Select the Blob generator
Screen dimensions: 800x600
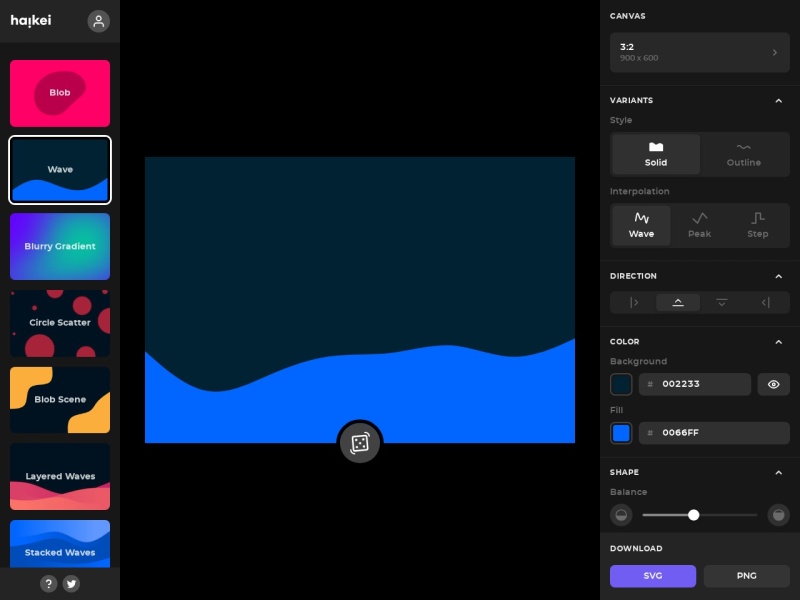60,93
